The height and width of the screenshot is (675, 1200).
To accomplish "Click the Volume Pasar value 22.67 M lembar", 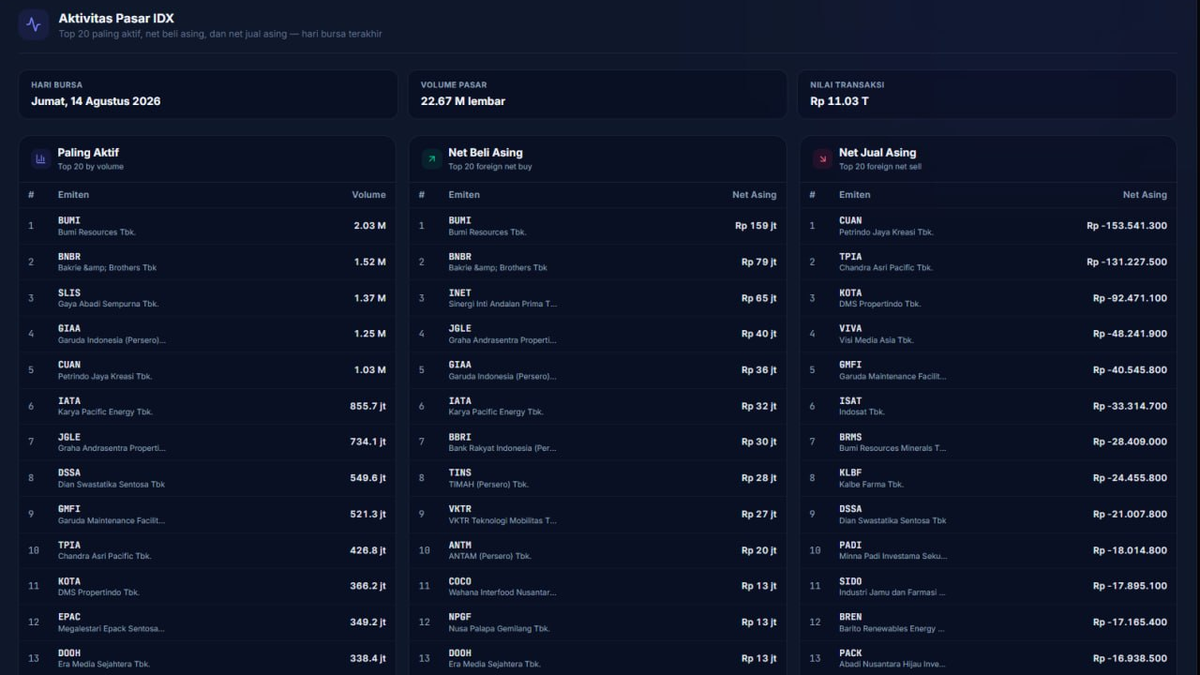I will click(x=463, y=101).
